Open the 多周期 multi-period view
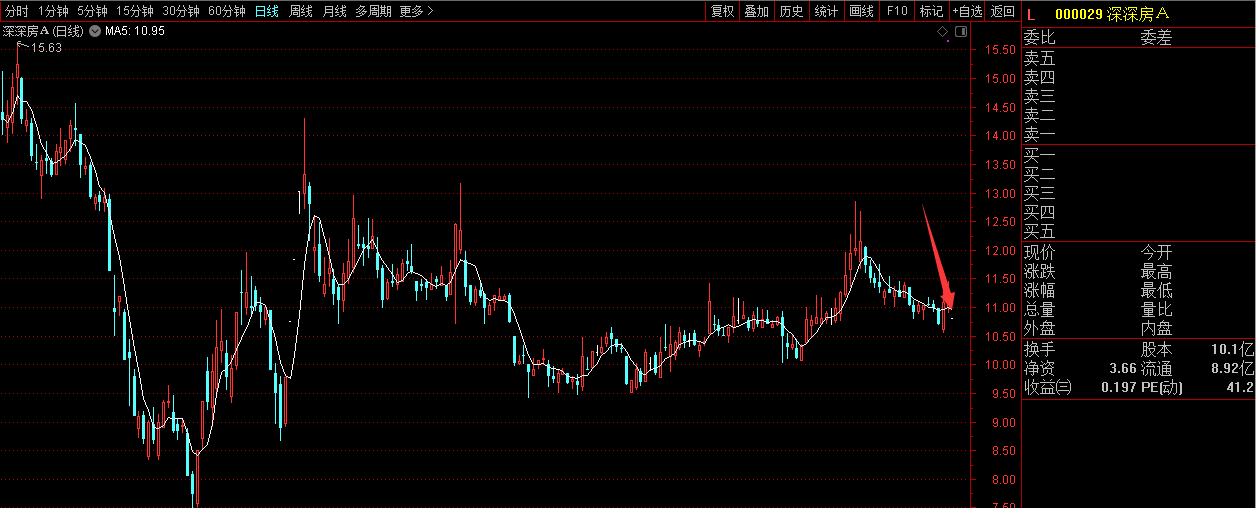The width and height of the screenshot is (1257, 508). coord(373,11)
